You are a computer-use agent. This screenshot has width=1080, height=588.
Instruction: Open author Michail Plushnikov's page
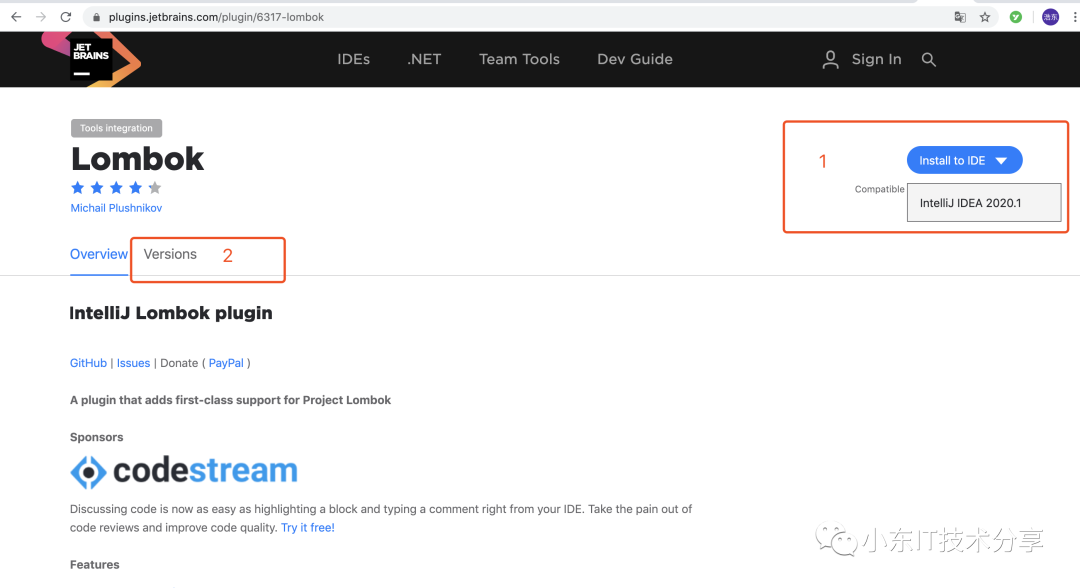116,208
